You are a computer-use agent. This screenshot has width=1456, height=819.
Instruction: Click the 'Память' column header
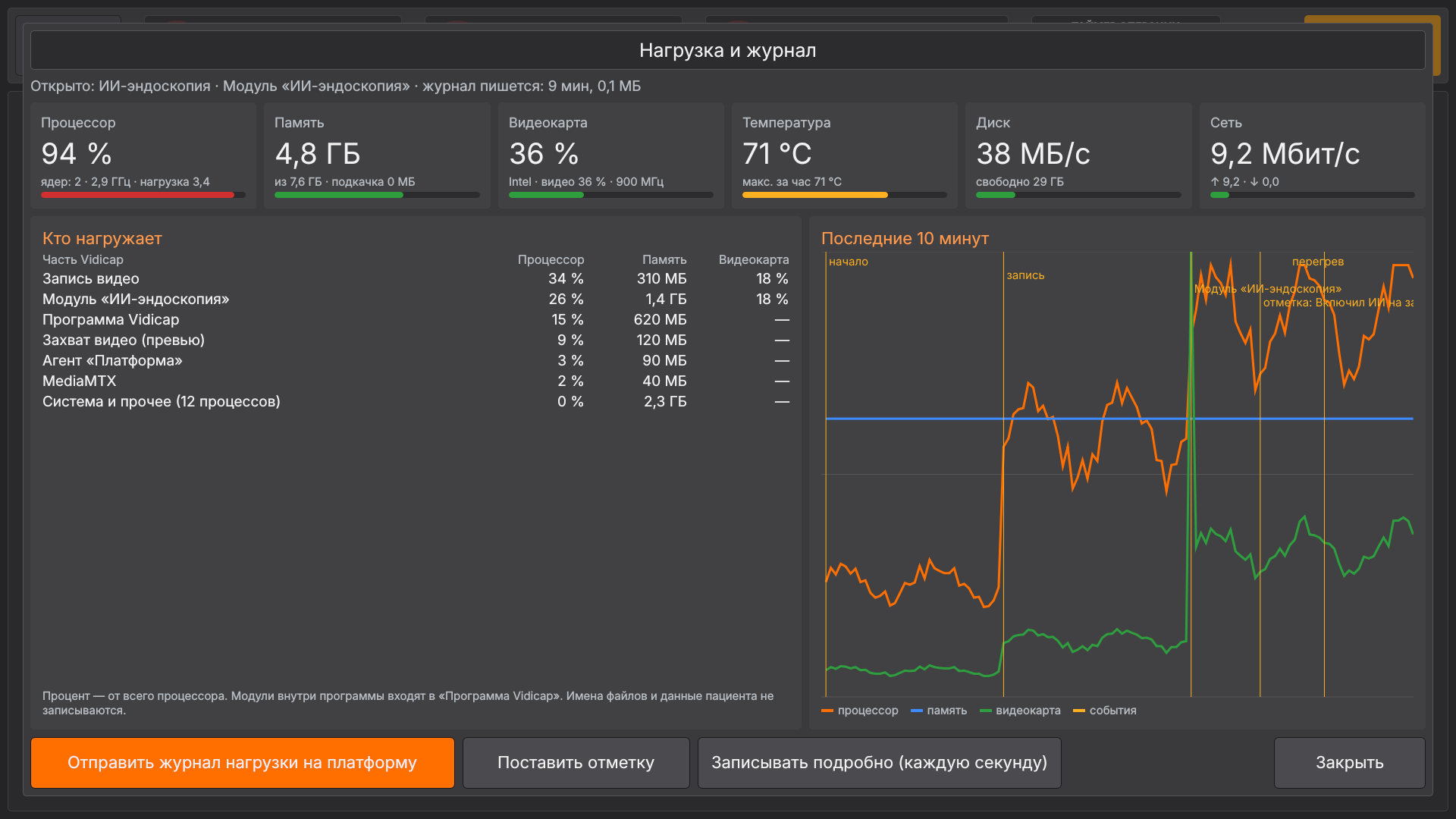pos(664,259)
